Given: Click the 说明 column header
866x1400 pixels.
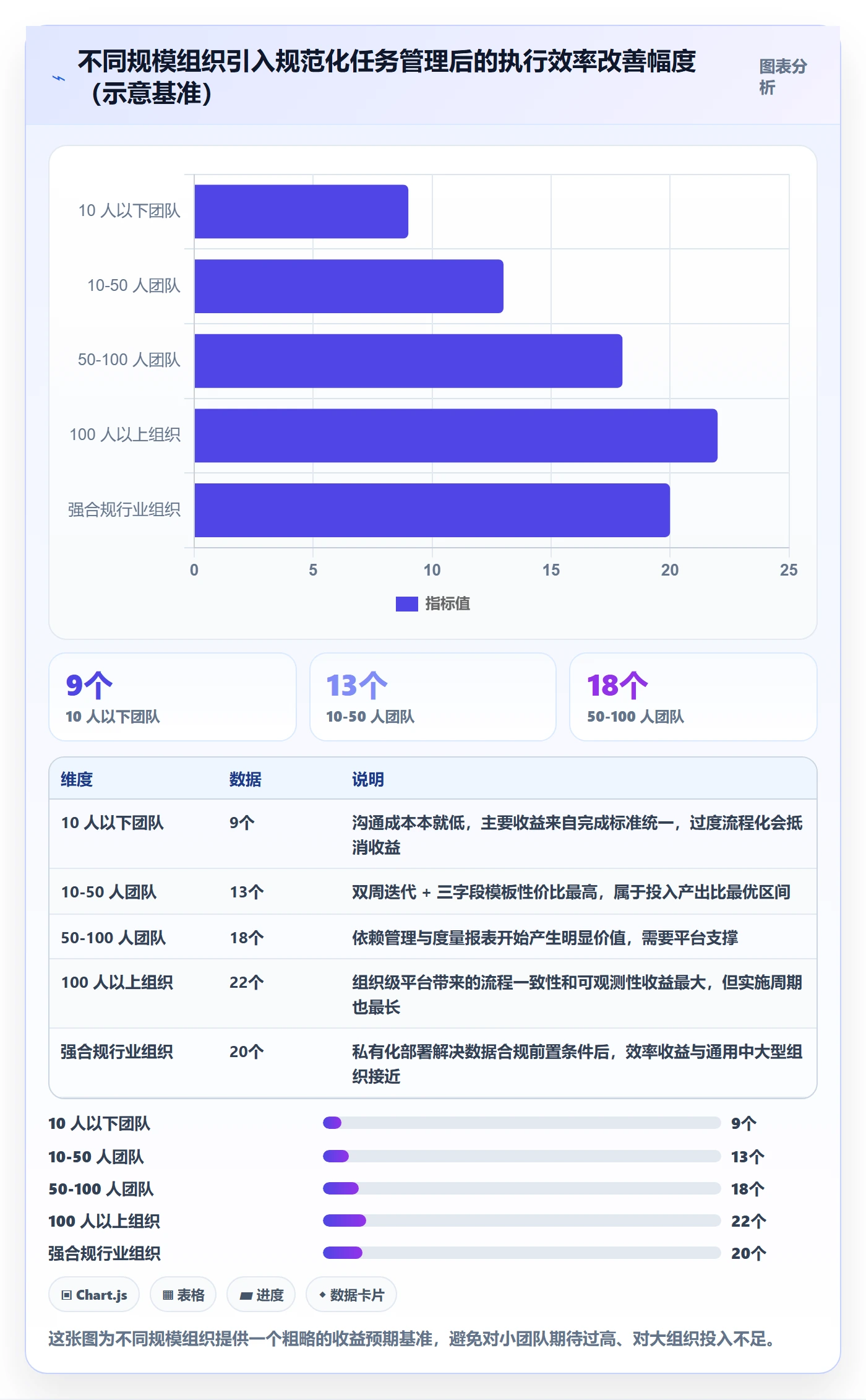Looking at the screenshot, I should [368, 779].
